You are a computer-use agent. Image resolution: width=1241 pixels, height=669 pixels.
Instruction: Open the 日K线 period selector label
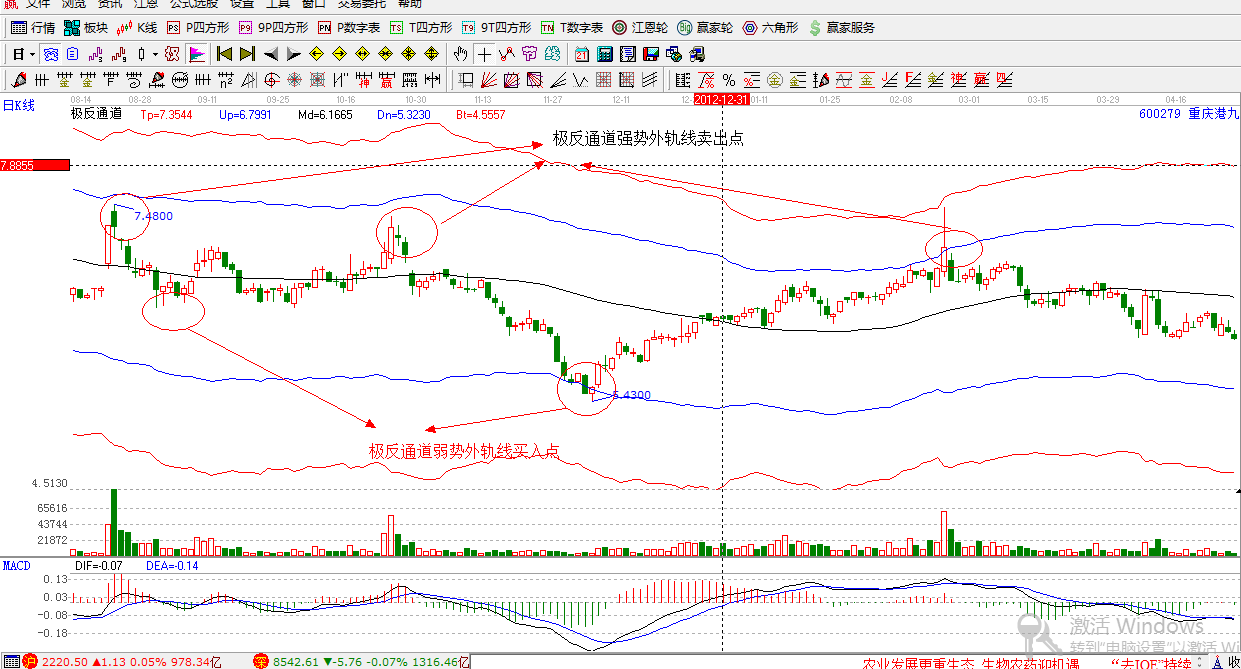coord(18,105)
